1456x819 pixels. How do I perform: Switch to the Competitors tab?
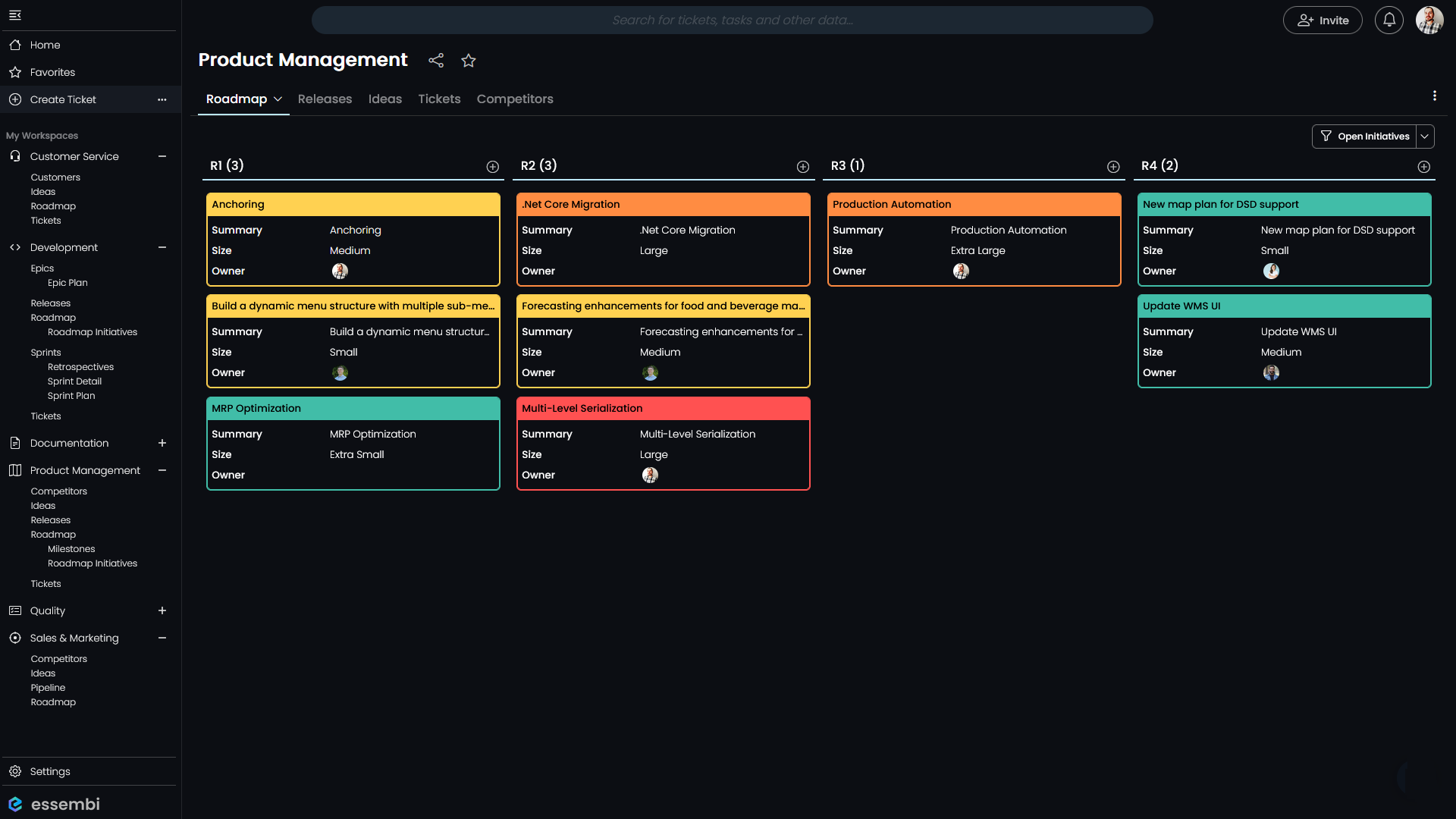[x=515, y=99]
